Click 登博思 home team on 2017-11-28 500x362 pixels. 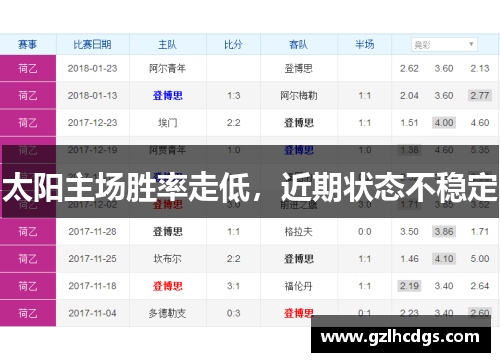point(167,231)
